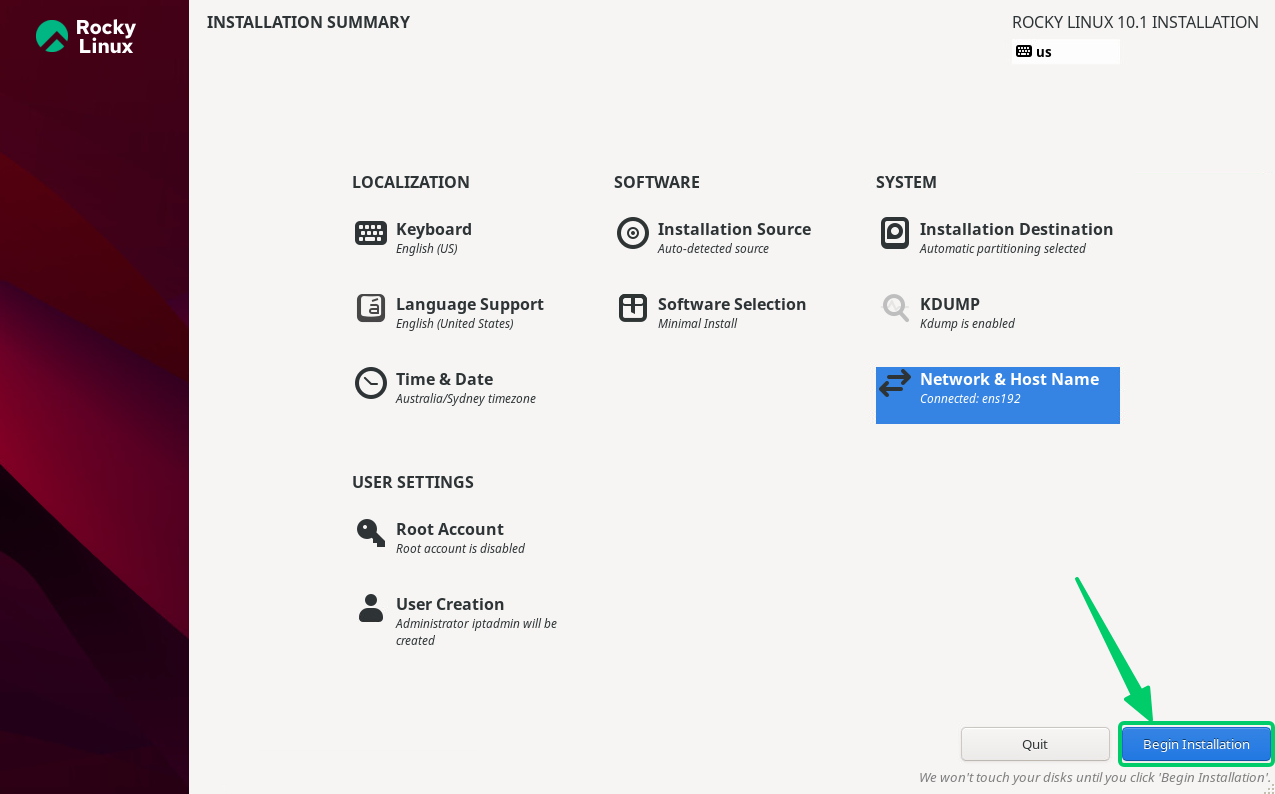Open KDUMP configuration label
The width and height of the screenshot is (1275, 794).
(x=950, y=304)
